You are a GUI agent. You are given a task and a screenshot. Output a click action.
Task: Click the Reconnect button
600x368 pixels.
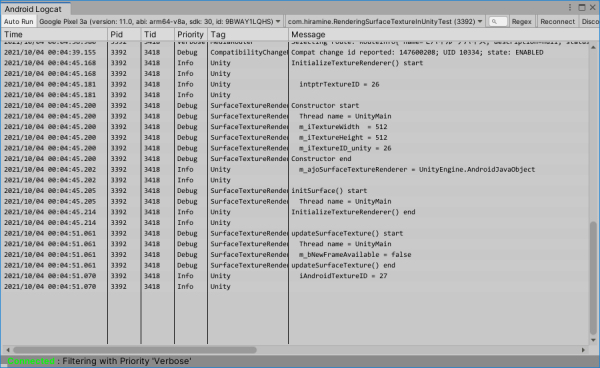pos(557,21)
